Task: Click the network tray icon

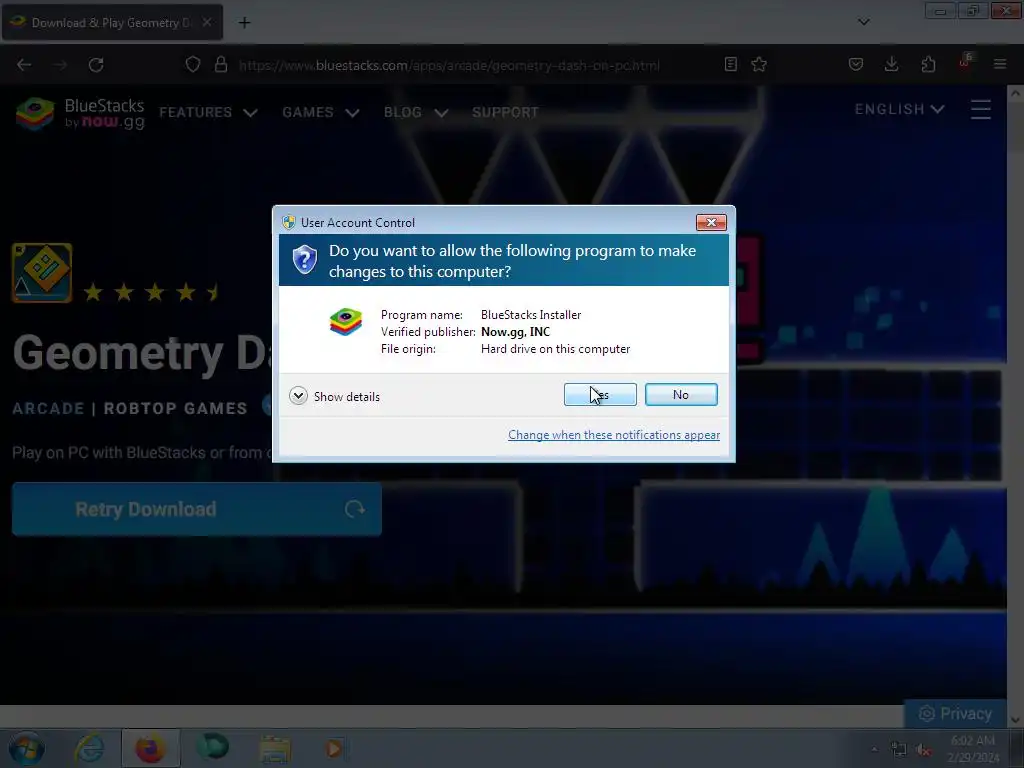Action: pyautogui.click(x=899, y=749)
